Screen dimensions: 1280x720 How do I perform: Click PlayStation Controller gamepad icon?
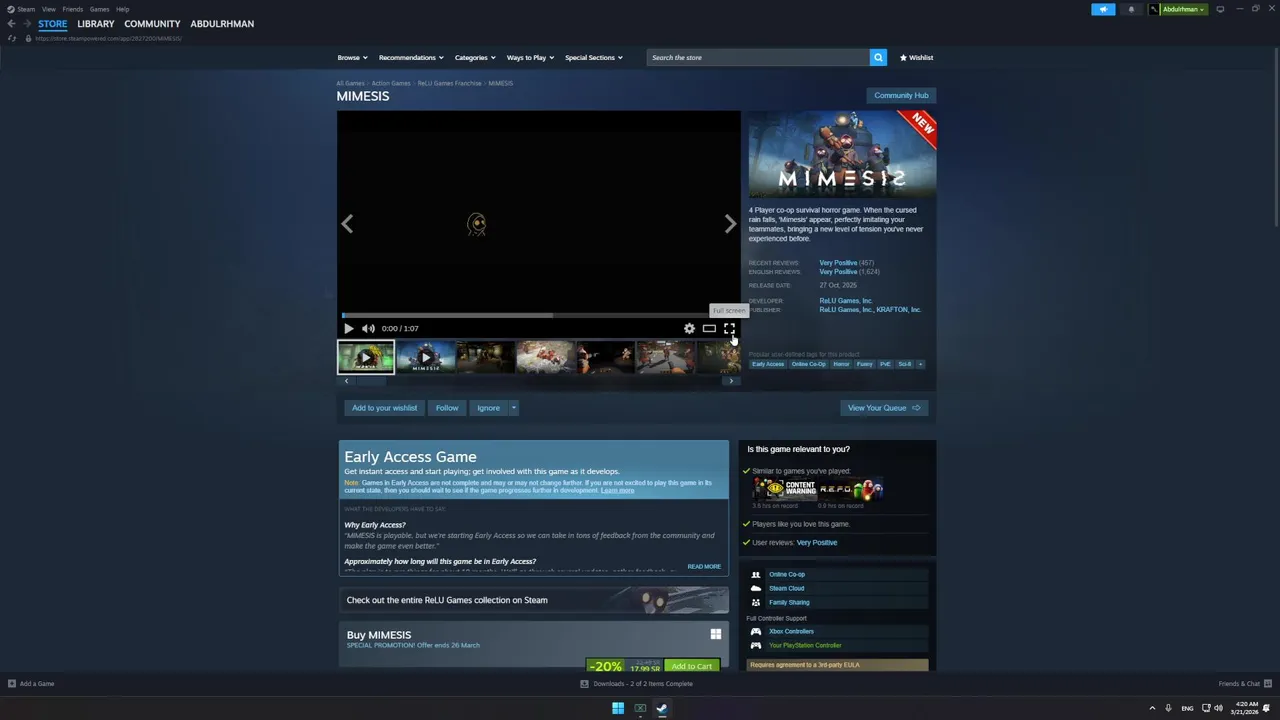755,645
